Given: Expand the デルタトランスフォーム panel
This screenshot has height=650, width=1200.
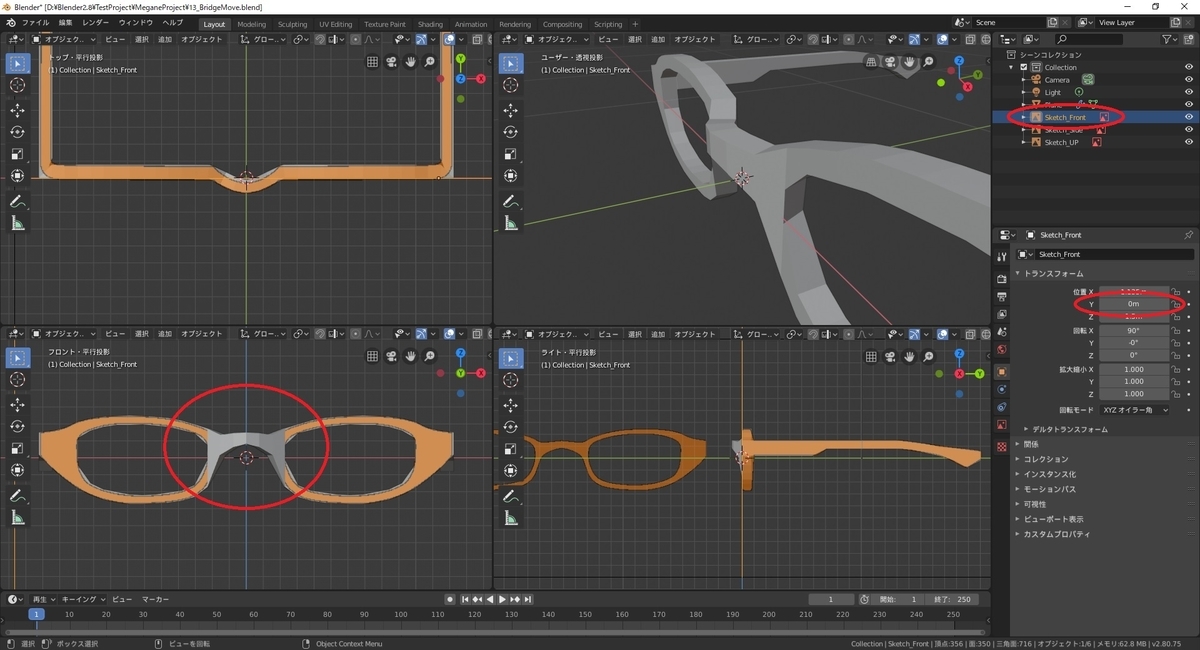Looking at the screenshot, I should coord(1069,429).
